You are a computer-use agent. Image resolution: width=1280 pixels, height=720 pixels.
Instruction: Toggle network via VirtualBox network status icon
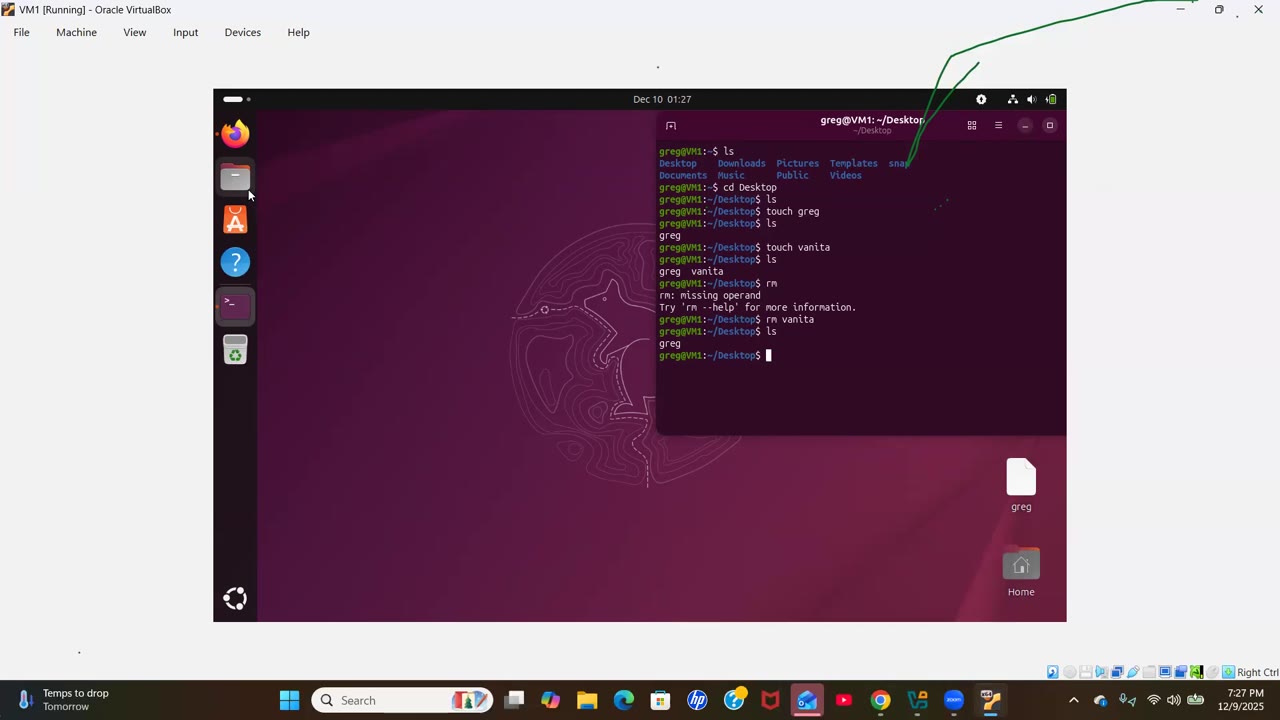(x=1116, y=672)
